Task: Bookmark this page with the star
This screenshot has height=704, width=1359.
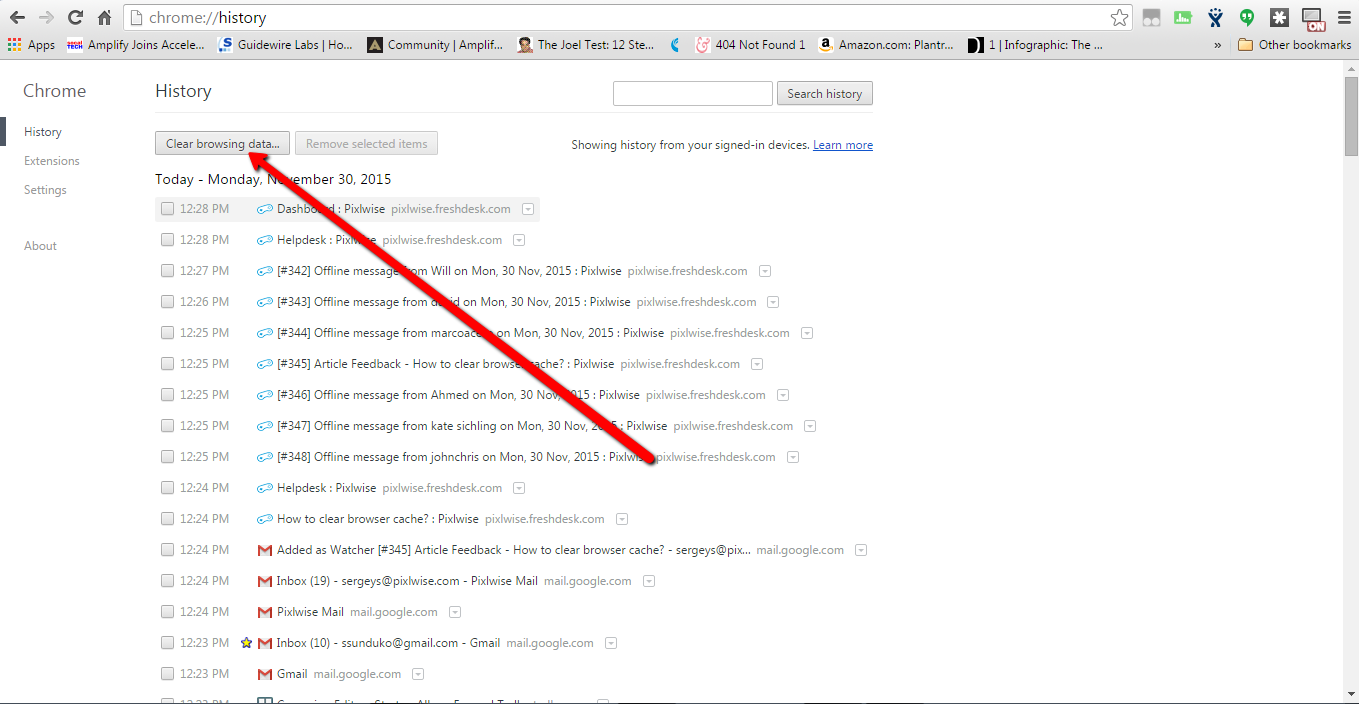Action: coord(1119,18)
